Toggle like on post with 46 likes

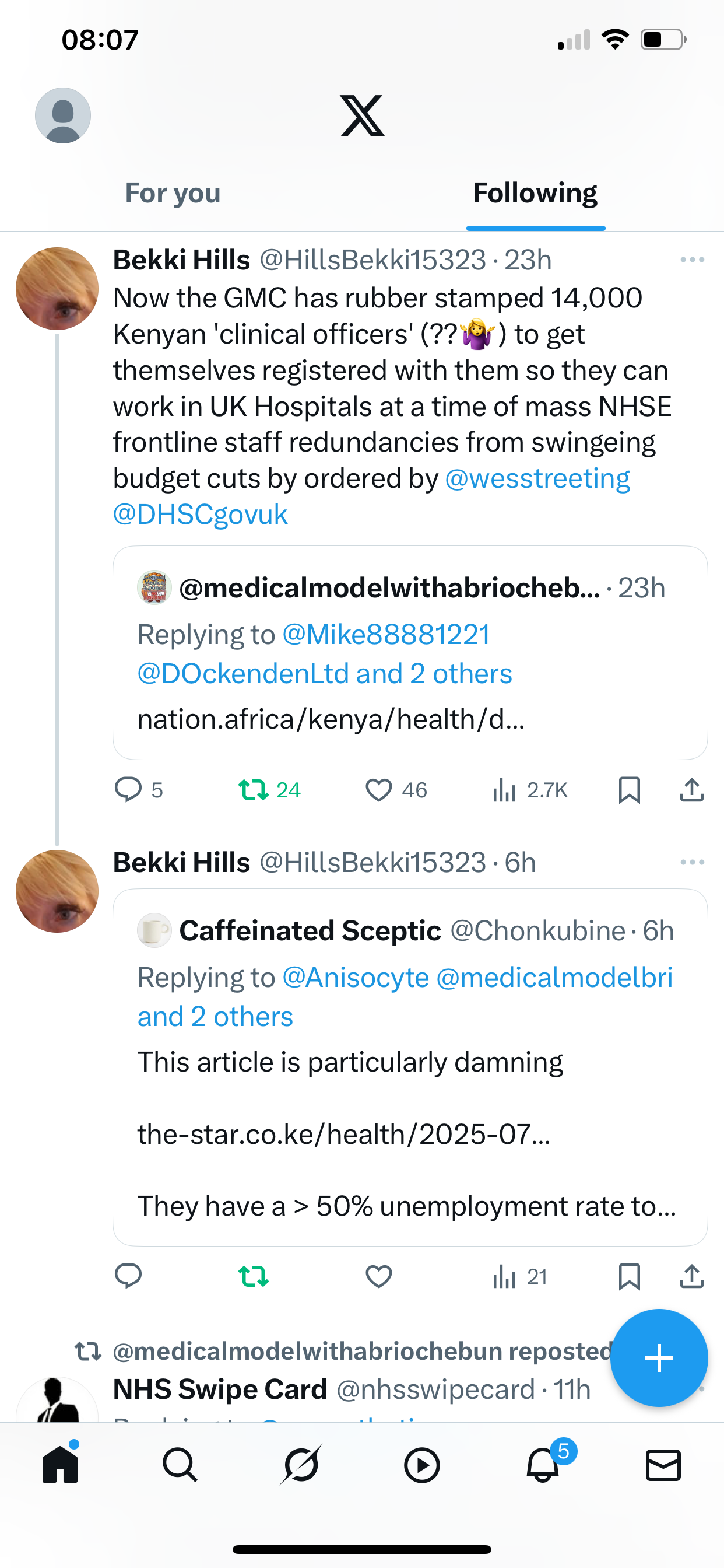378,790
